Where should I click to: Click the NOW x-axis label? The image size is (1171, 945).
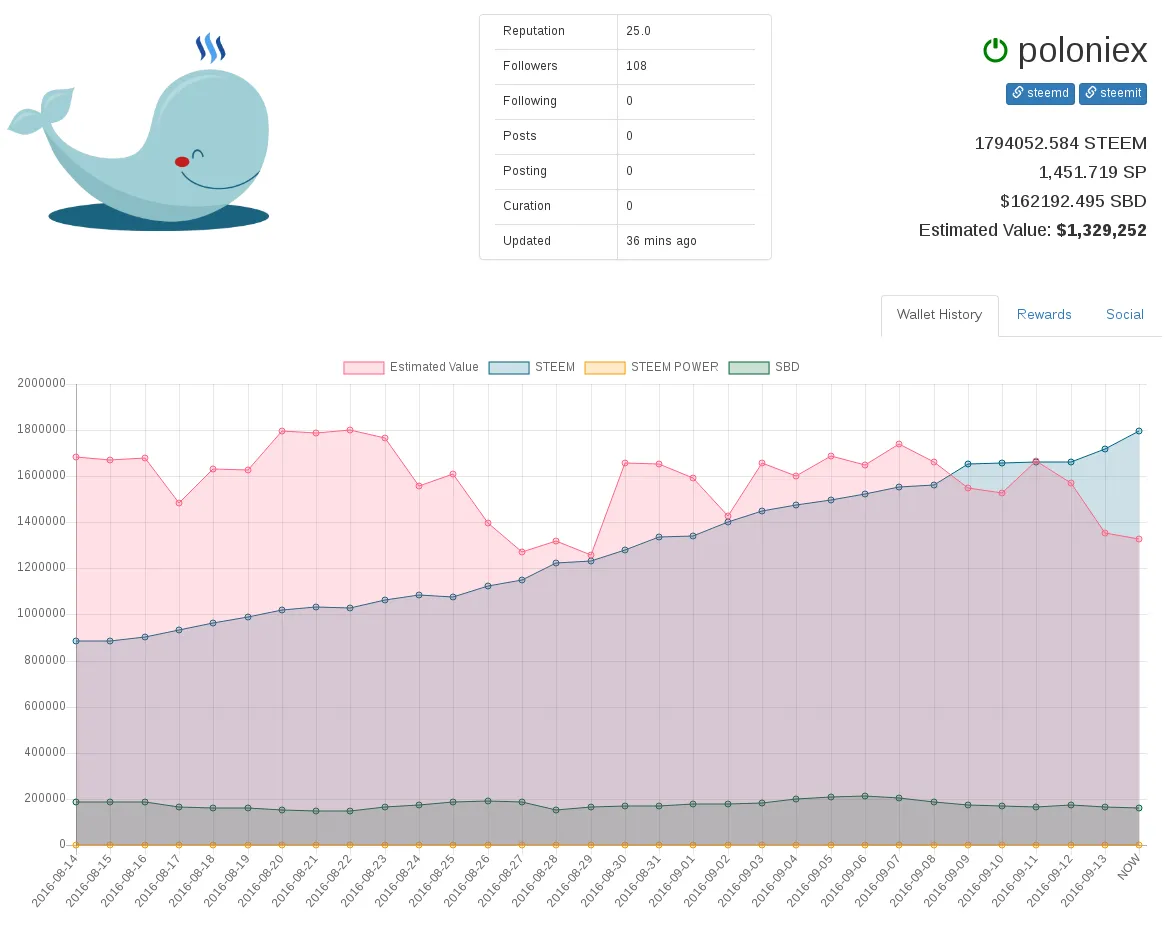pos(1129,867)
